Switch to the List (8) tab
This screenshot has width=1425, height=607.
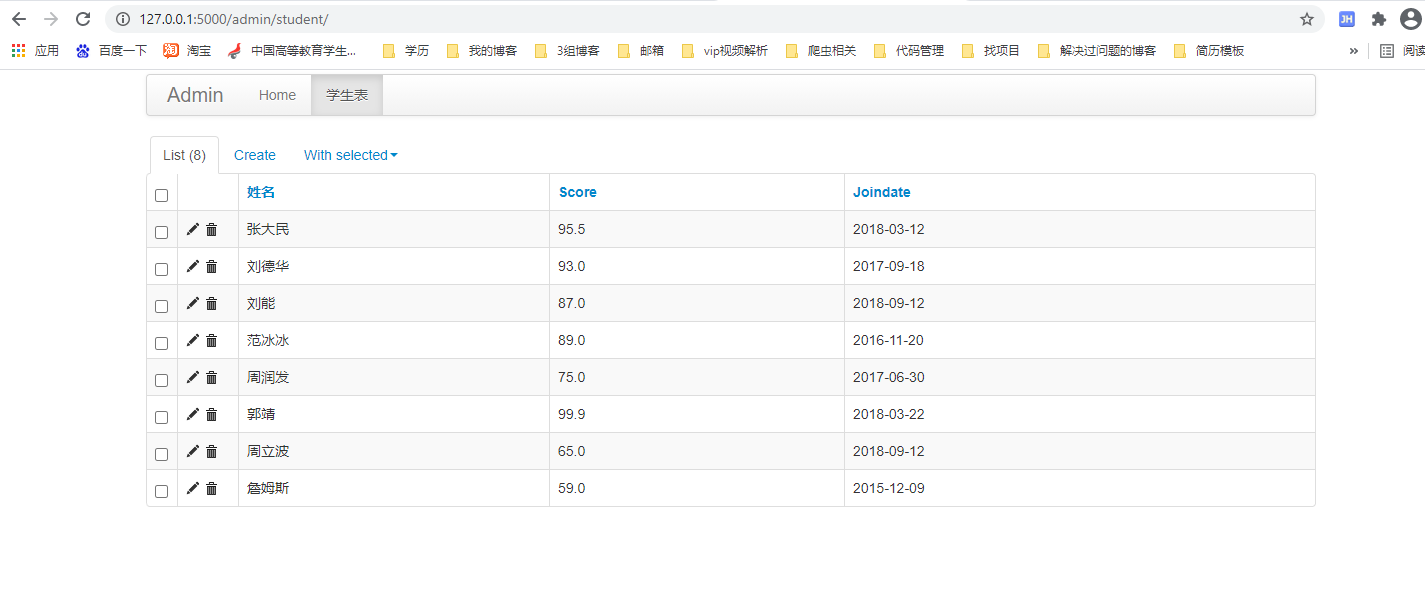click(x=184, y=155)
